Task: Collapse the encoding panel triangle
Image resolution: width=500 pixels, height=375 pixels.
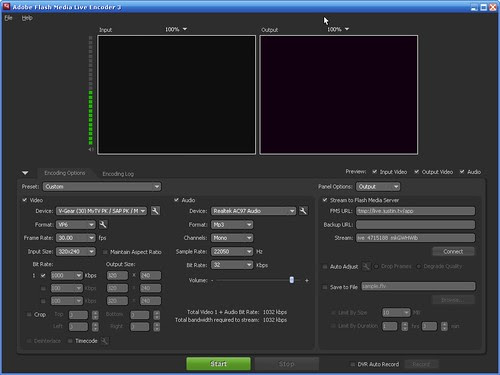Action: pyautogui.click(x=25, y=173)
